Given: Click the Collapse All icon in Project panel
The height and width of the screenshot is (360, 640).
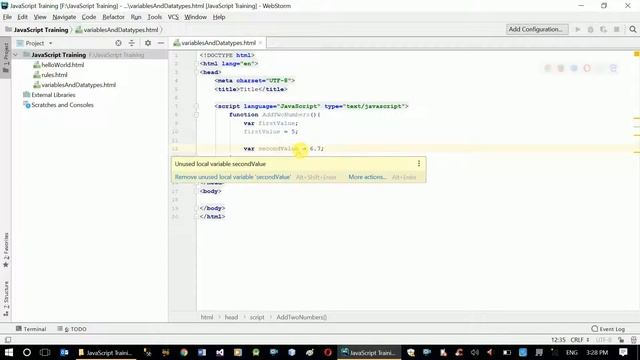Looking at the screenshot, I should (x=131, y=43).
